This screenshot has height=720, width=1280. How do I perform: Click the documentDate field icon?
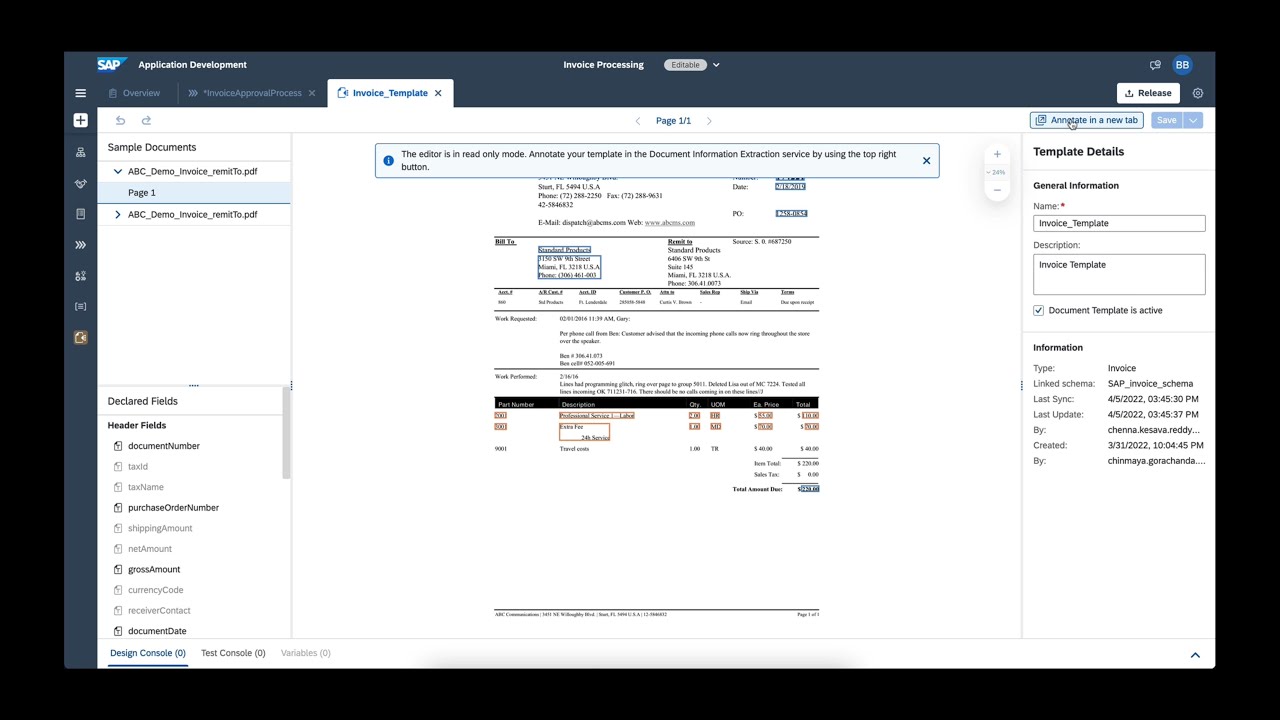[x=118, y=631]
